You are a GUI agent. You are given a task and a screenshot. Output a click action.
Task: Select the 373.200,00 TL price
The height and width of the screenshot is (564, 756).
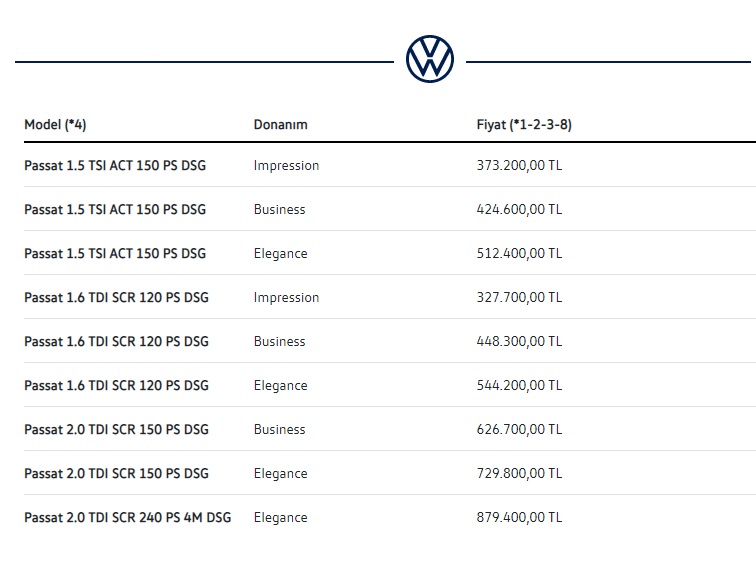tap(519, 165)
